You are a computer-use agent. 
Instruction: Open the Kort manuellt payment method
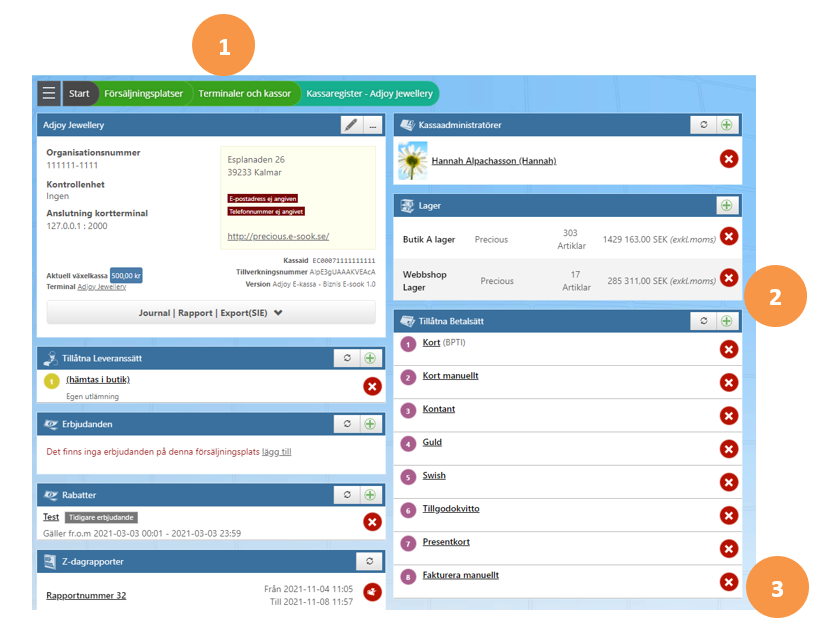tap(451, 376)
